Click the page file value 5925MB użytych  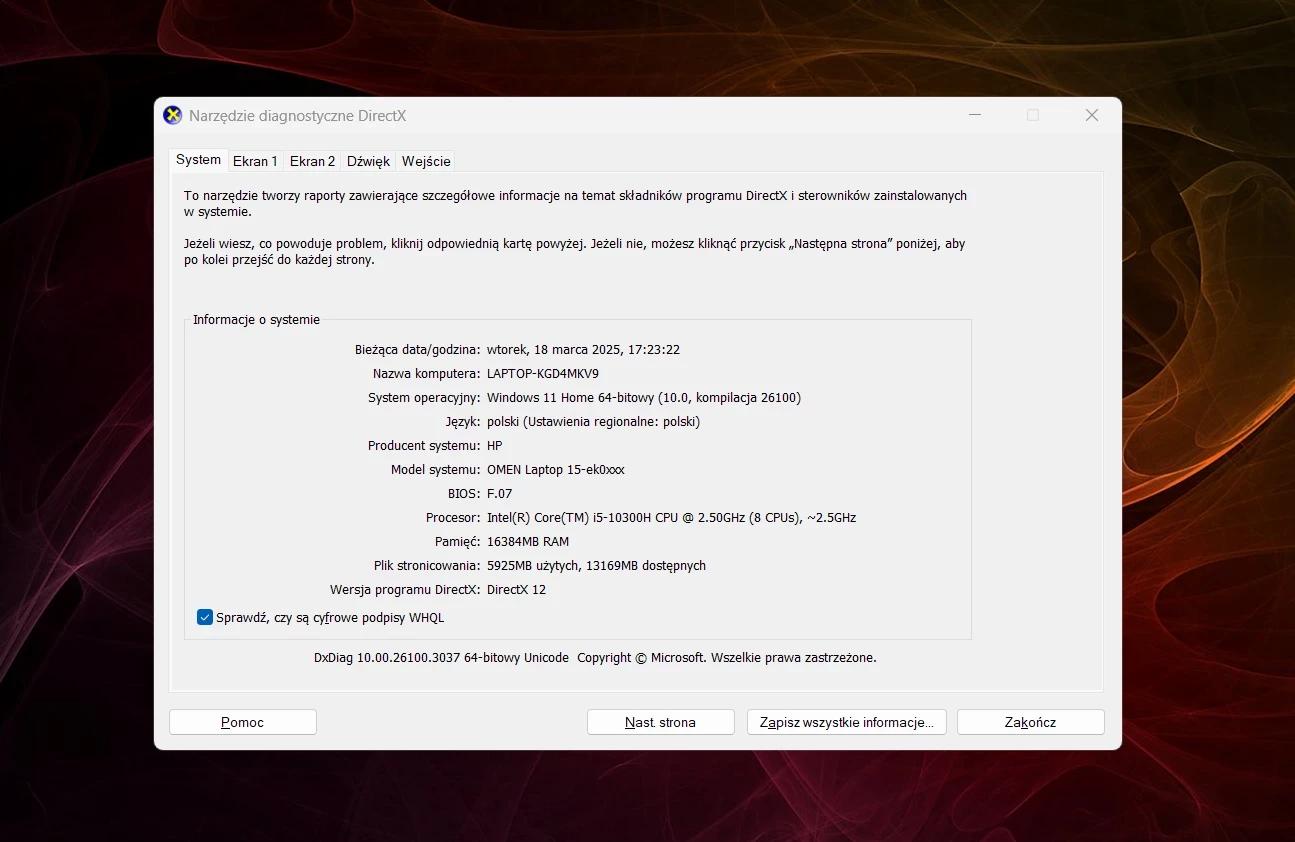coord(597,566)
